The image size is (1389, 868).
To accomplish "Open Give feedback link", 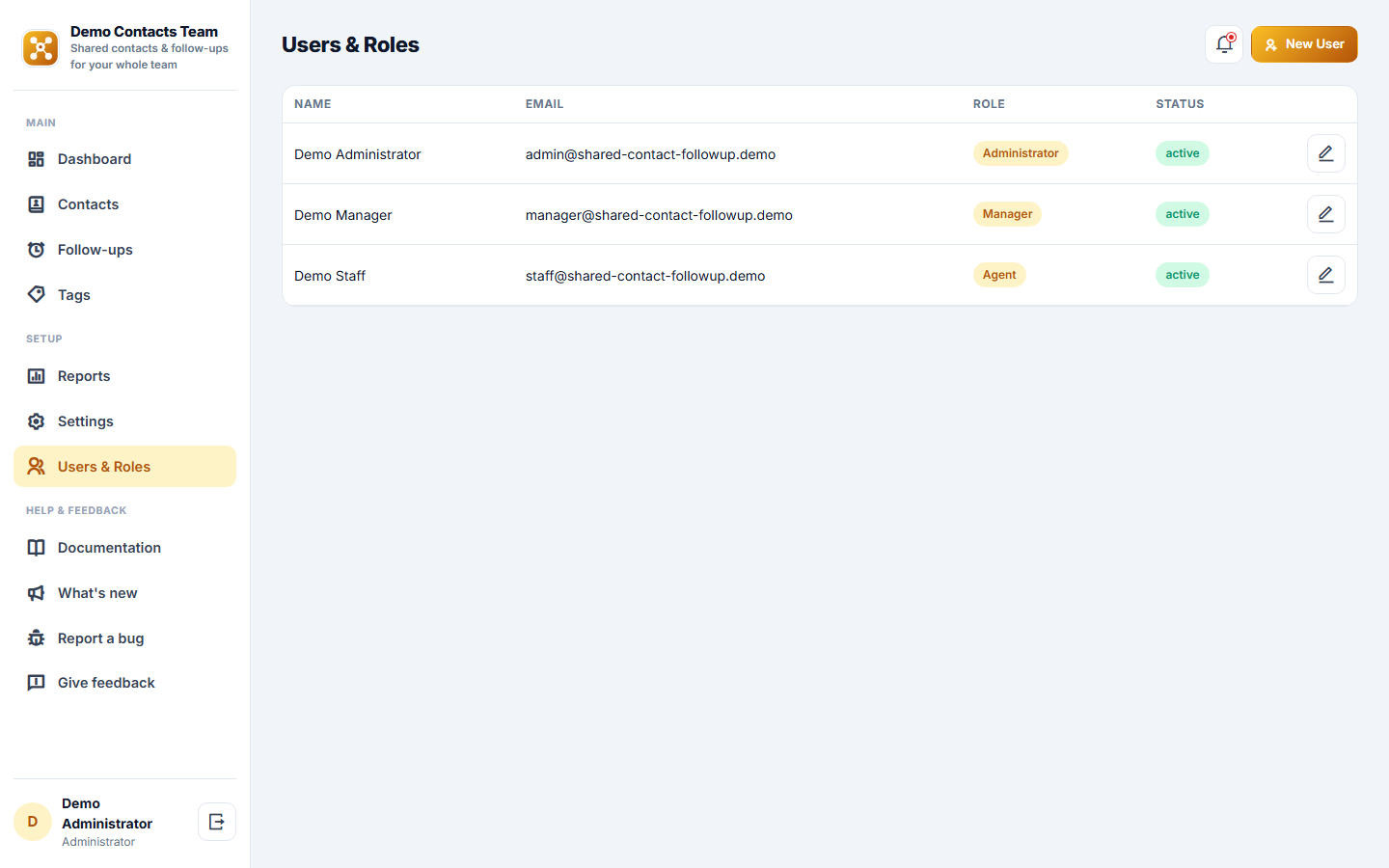I will click(x=124, y=683).
